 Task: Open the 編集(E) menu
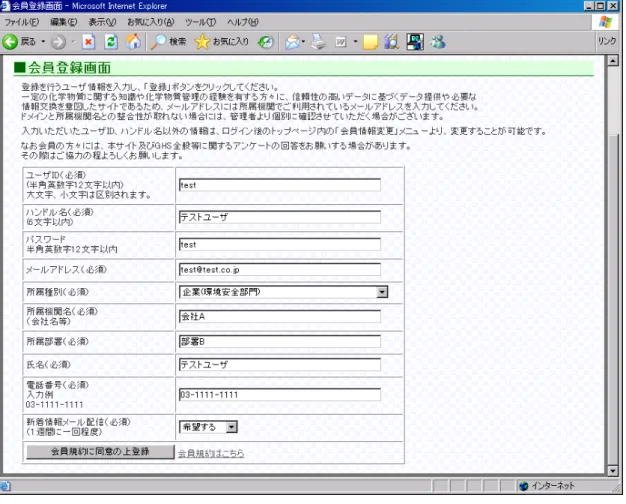tap(63, 22)
